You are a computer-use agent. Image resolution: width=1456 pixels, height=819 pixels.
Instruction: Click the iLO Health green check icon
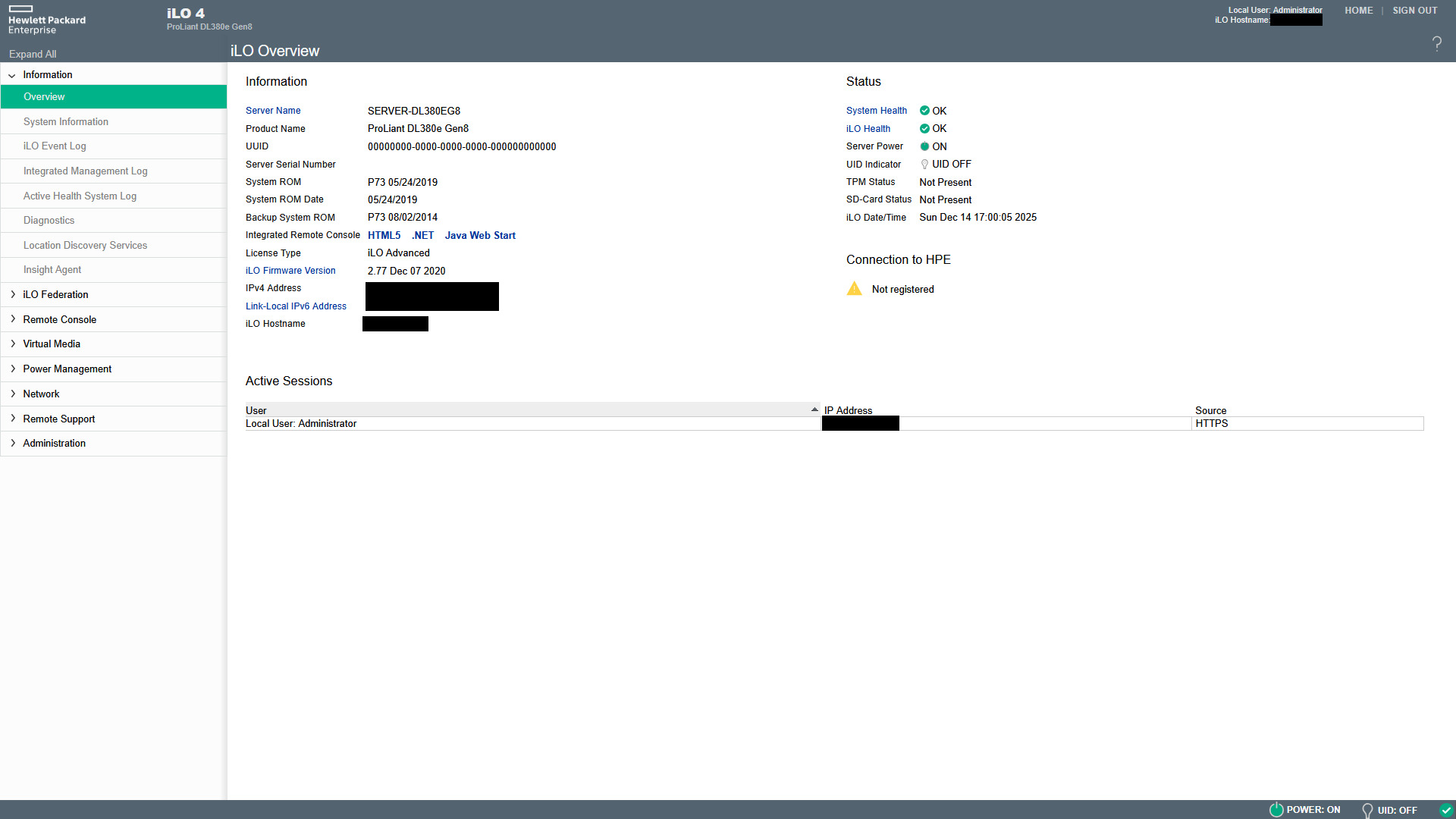(x=924, y=129)
